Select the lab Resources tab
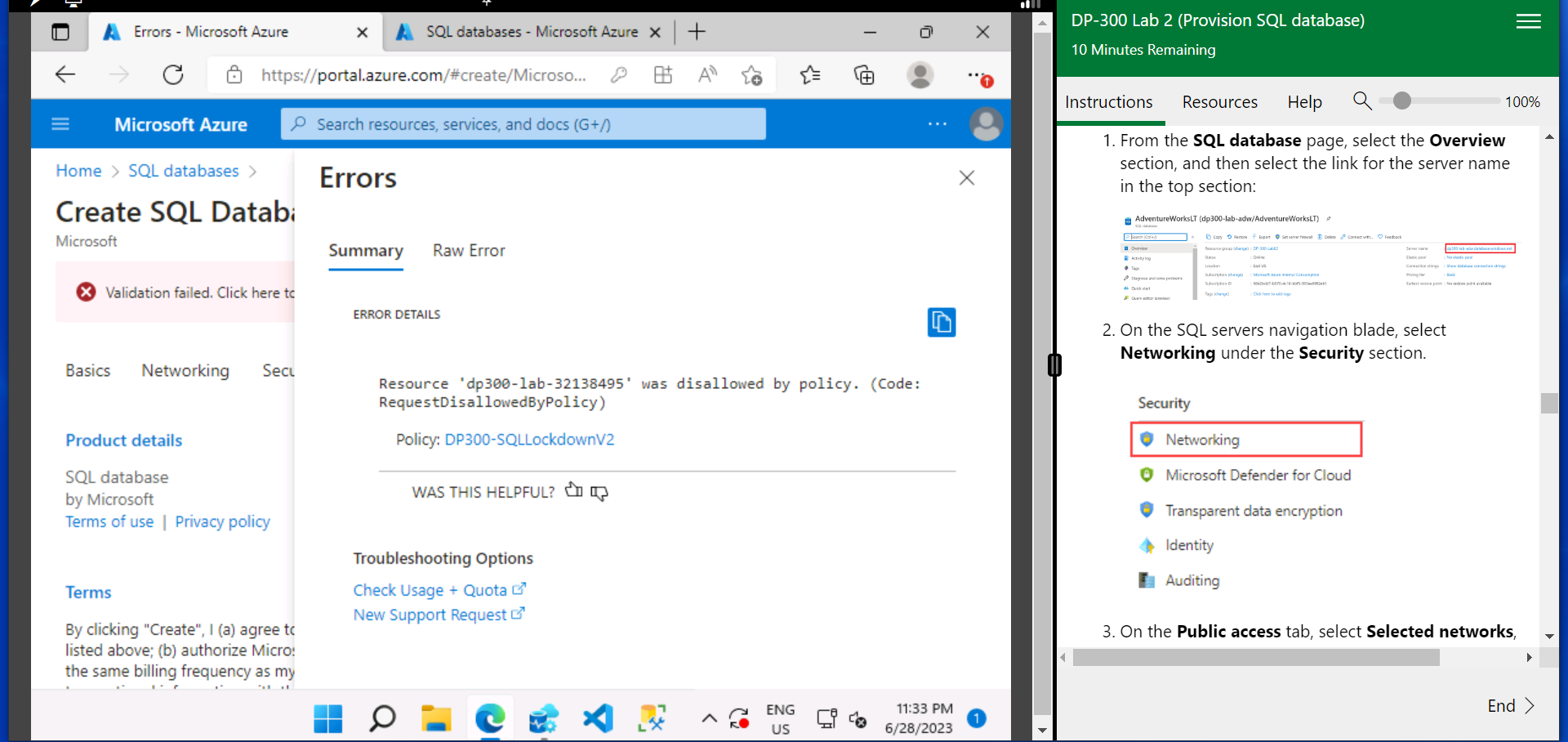Screen dimensions: 1568x742 (1219, 102)
